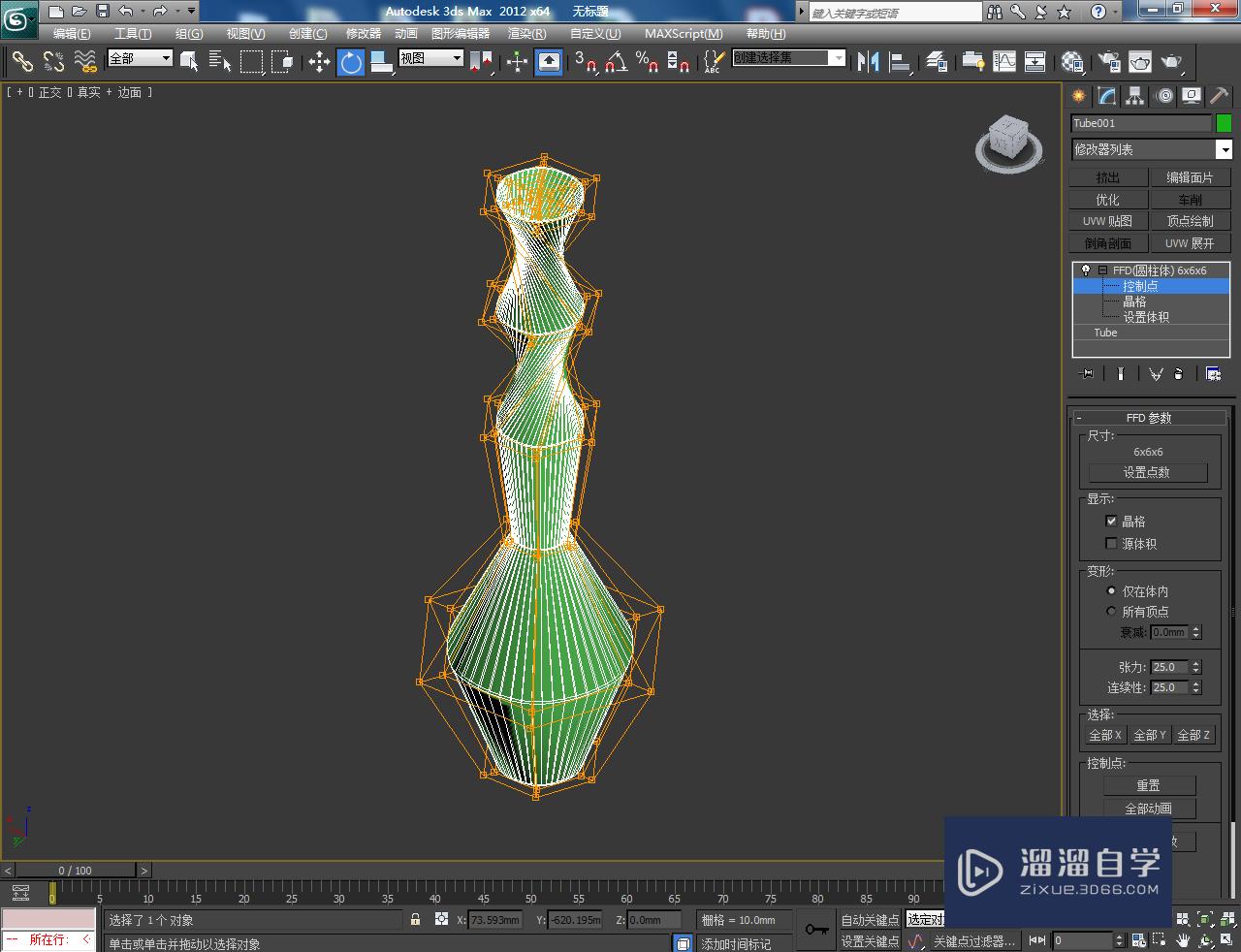Click the 挤出 modifier button
The width and height of the screenshot is (1241, 952).
coord(1107,177)
